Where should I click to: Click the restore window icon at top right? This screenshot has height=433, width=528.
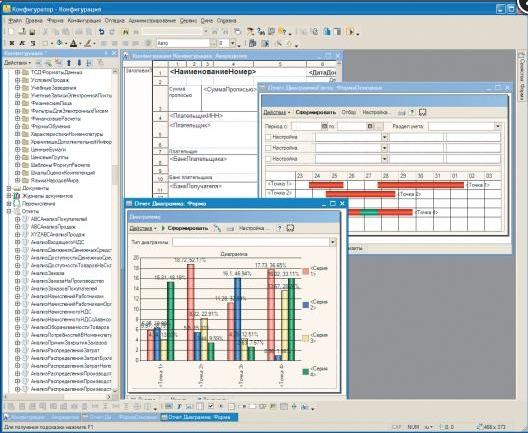coord(512,9)
